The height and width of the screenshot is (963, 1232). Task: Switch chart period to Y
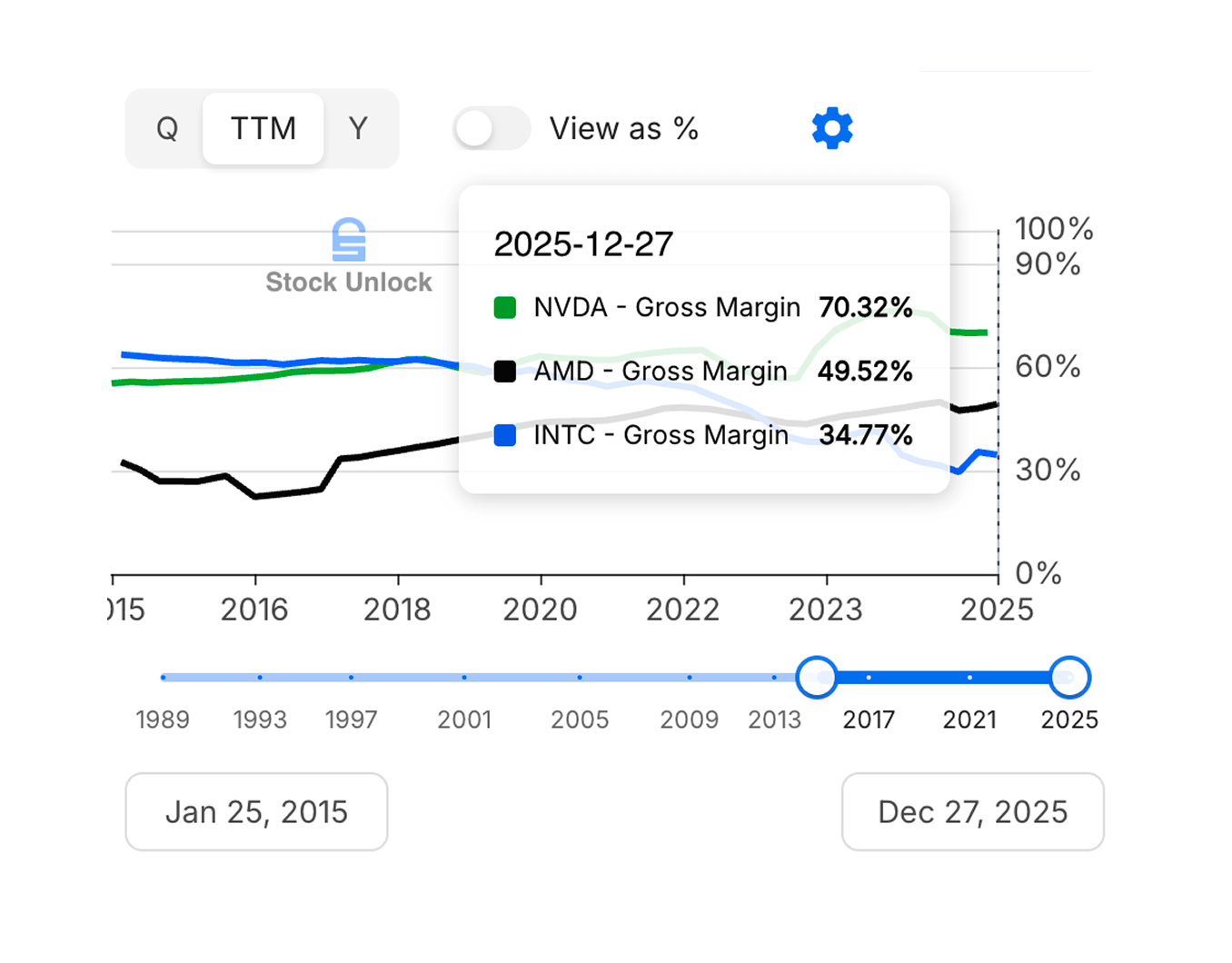point(359,128)
